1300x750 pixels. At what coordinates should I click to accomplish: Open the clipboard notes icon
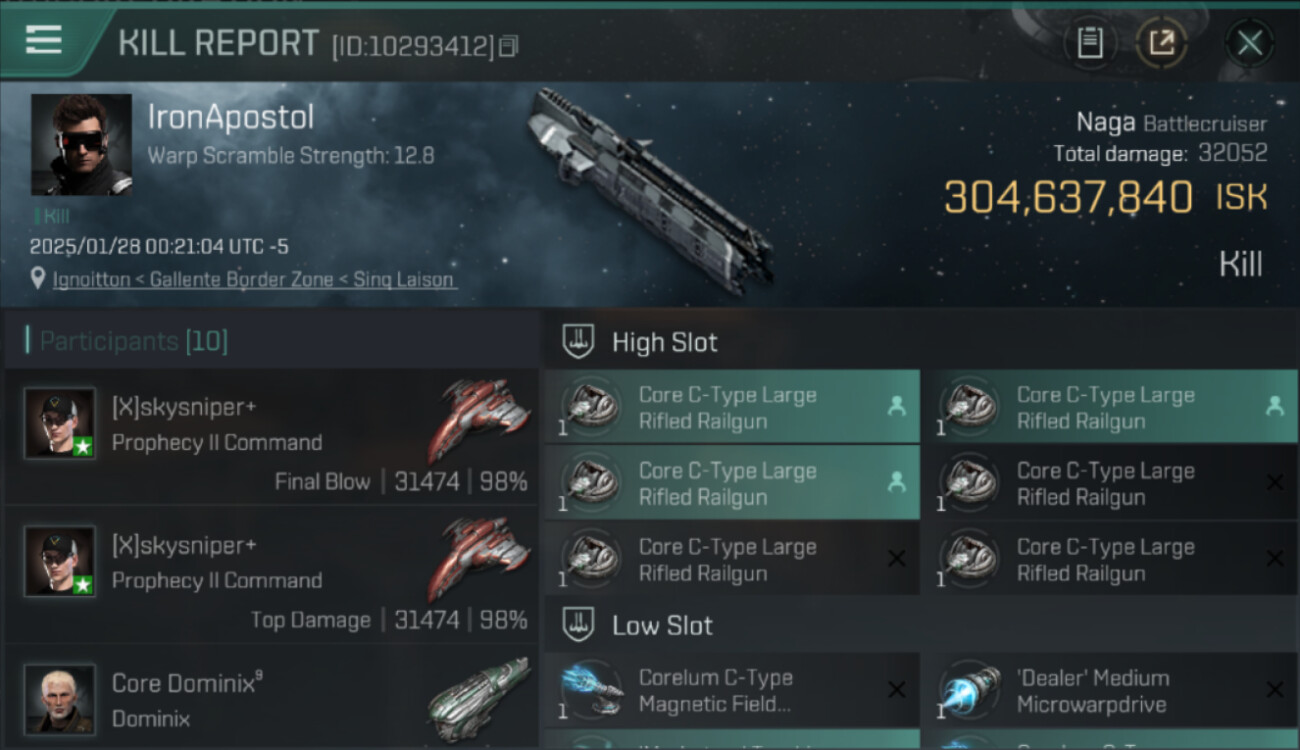pos(1090,43)
